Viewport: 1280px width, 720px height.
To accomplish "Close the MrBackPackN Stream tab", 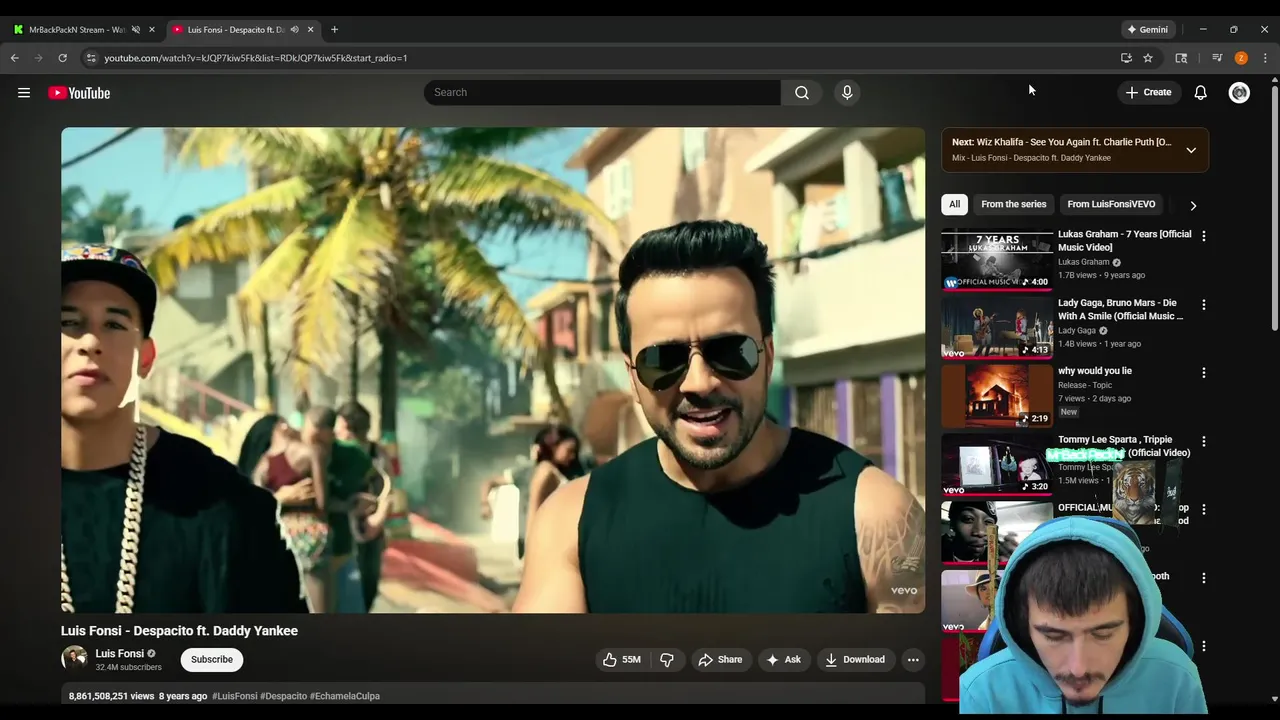I will coord(152,29).
